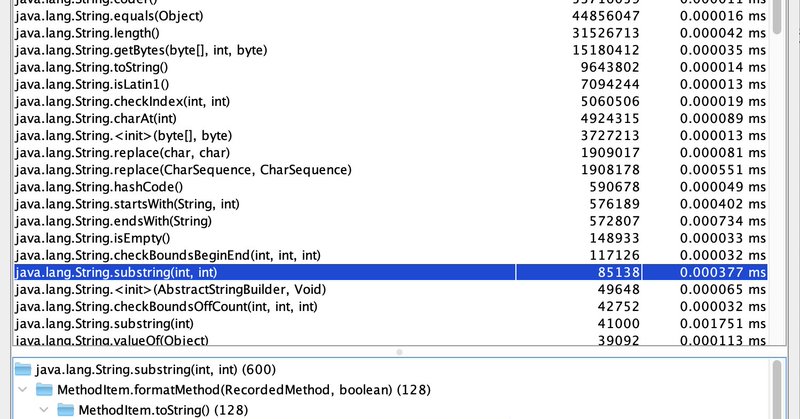
Task: Click the call tree vertical scrollbar
Action: click(x=777, y=389)
